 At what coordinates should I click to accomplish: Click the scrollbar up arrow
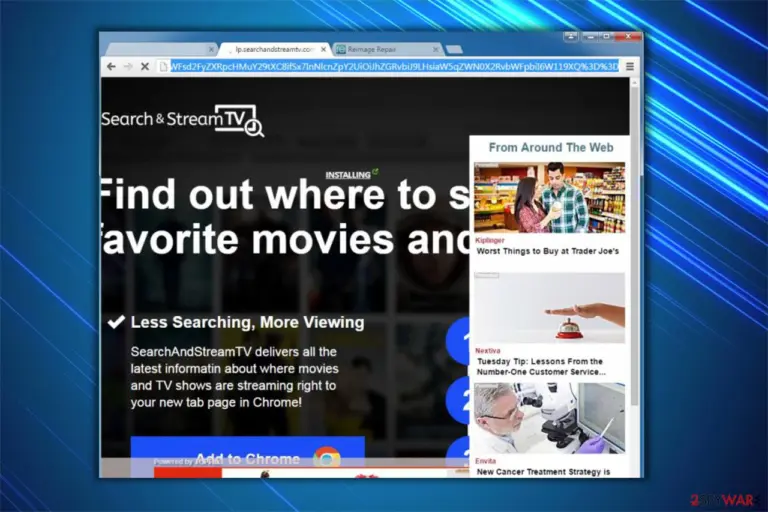(x=635, y=83)
